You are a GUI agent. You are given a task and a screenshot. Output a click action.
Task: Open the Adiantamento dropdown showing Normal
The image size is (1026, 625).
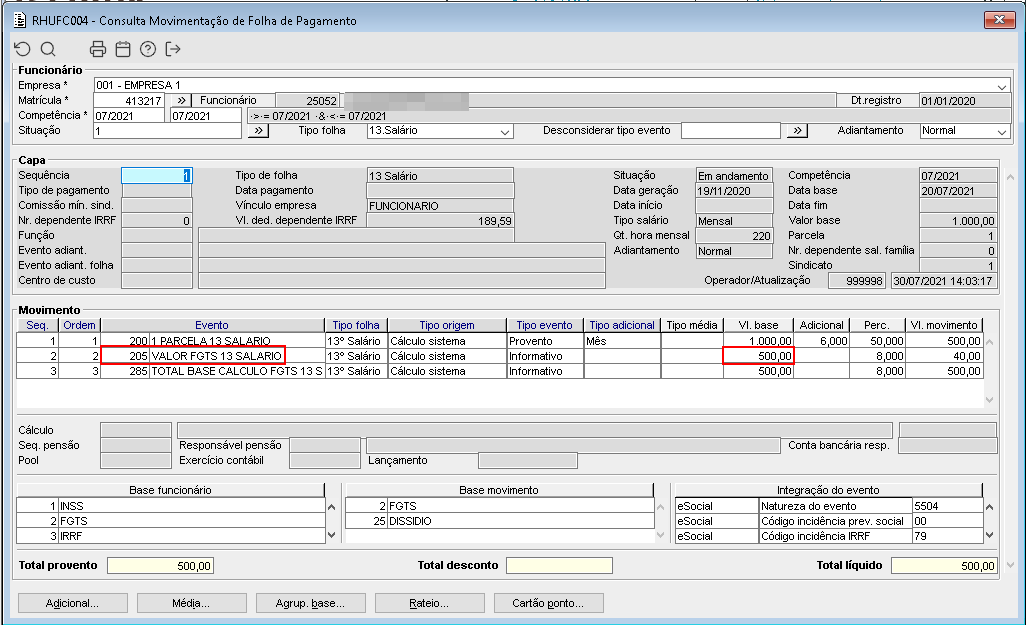pyautogui.click(x=1002, y=131)
